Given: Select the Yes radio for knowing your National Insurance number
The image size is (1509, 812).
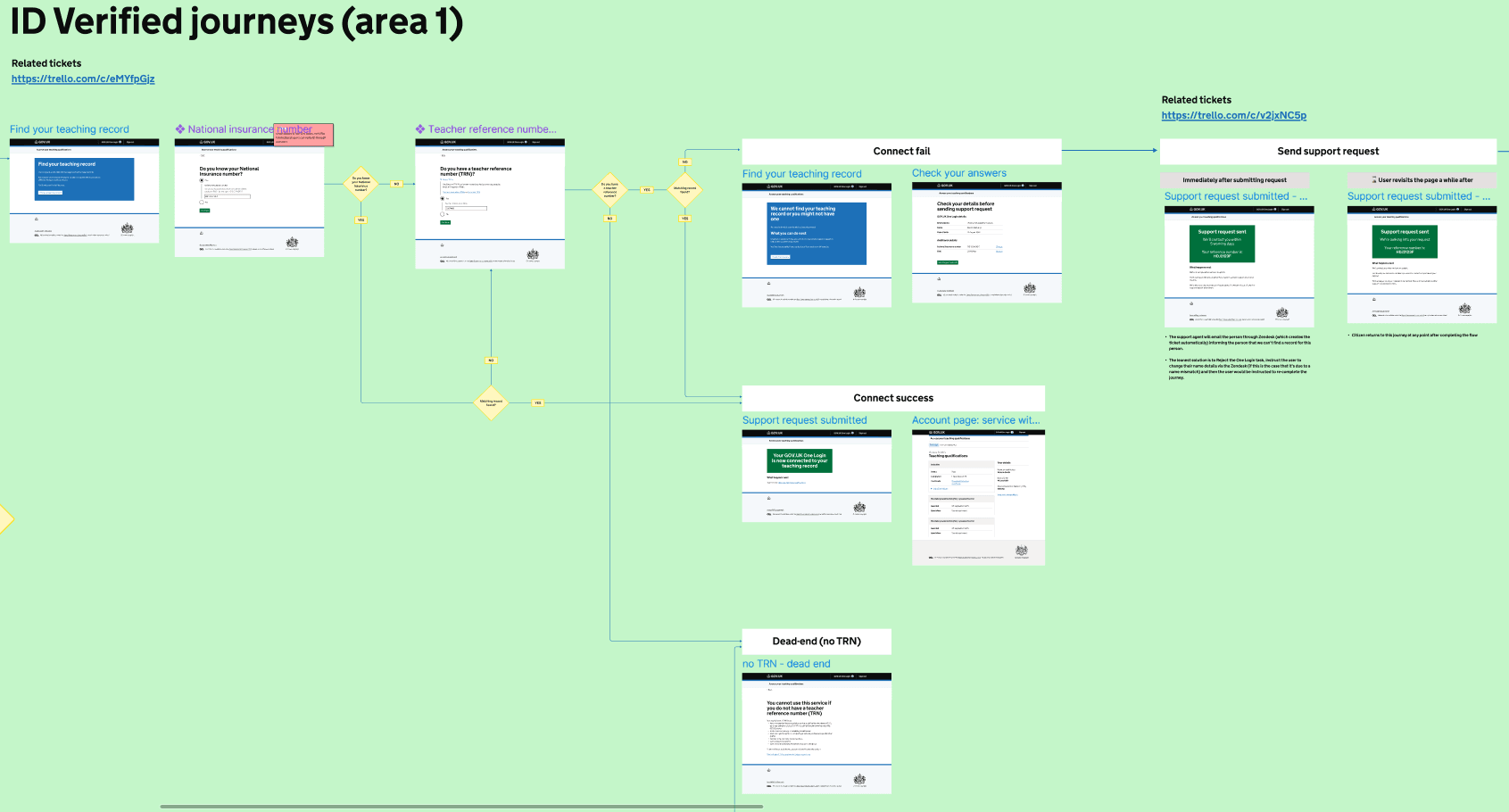Looking at the screenshot, I should coord(202,180).
